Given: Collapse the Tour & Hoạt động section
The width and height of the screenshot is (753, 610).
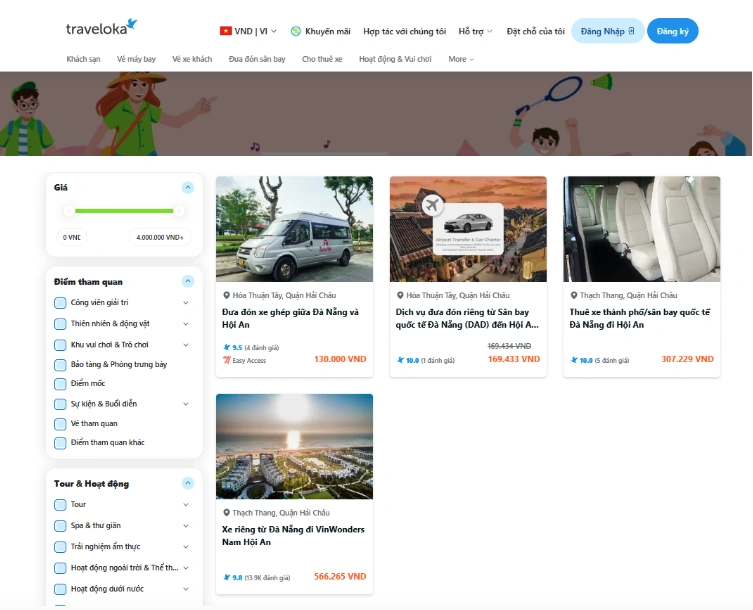Looking at the screenshot, I should (187, 483).
